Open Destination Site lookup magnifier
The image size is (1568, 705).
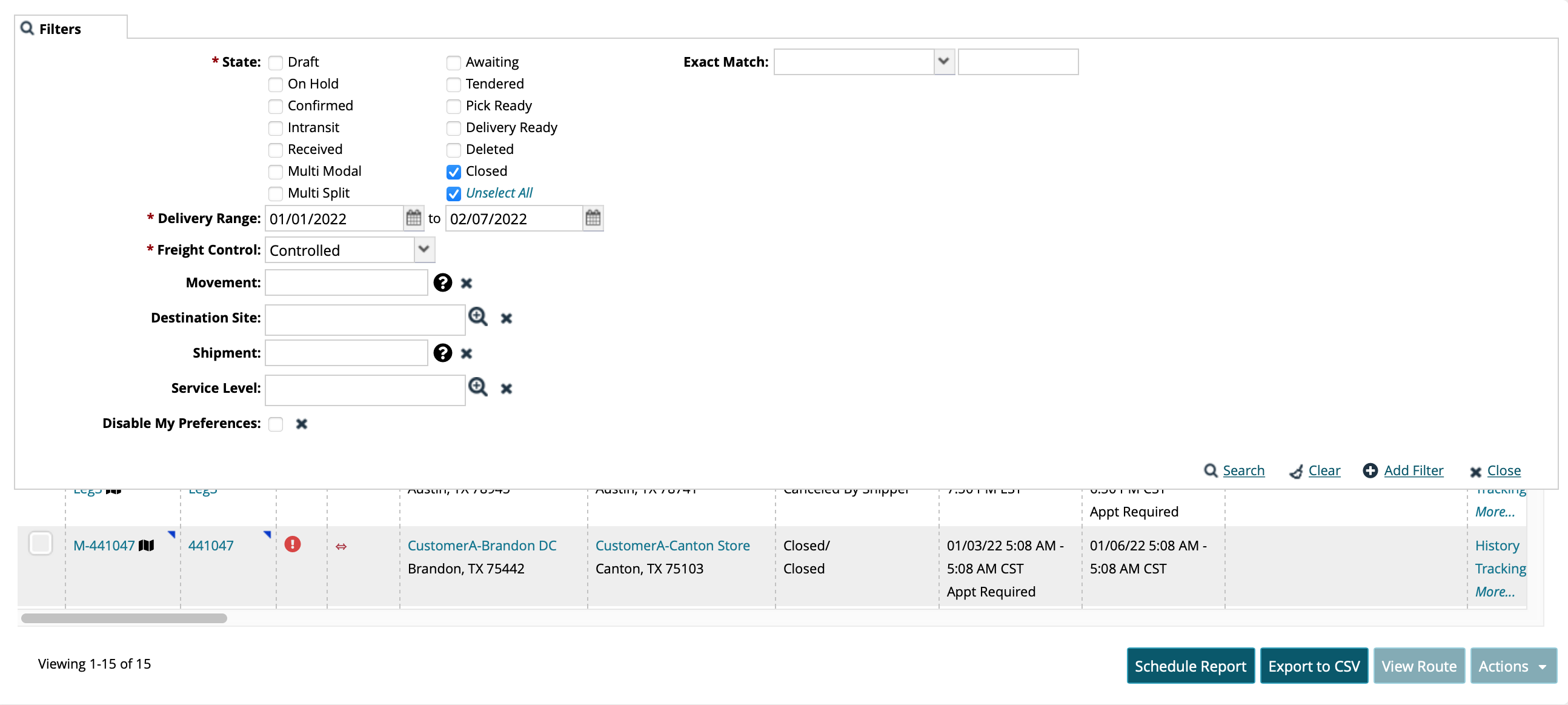[x=478, y=316]
